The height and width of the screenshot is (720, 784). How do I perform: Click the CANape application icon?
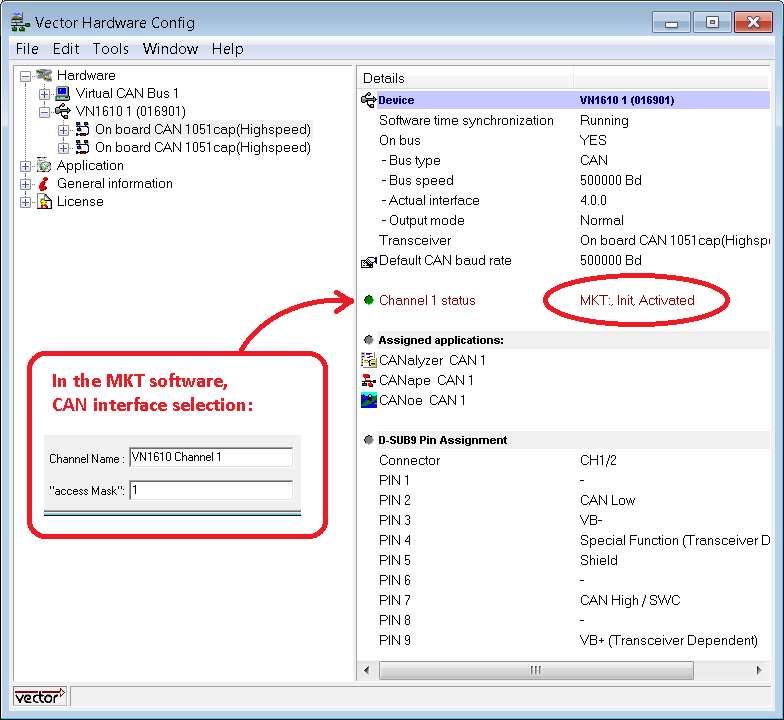tap(368, 380)
